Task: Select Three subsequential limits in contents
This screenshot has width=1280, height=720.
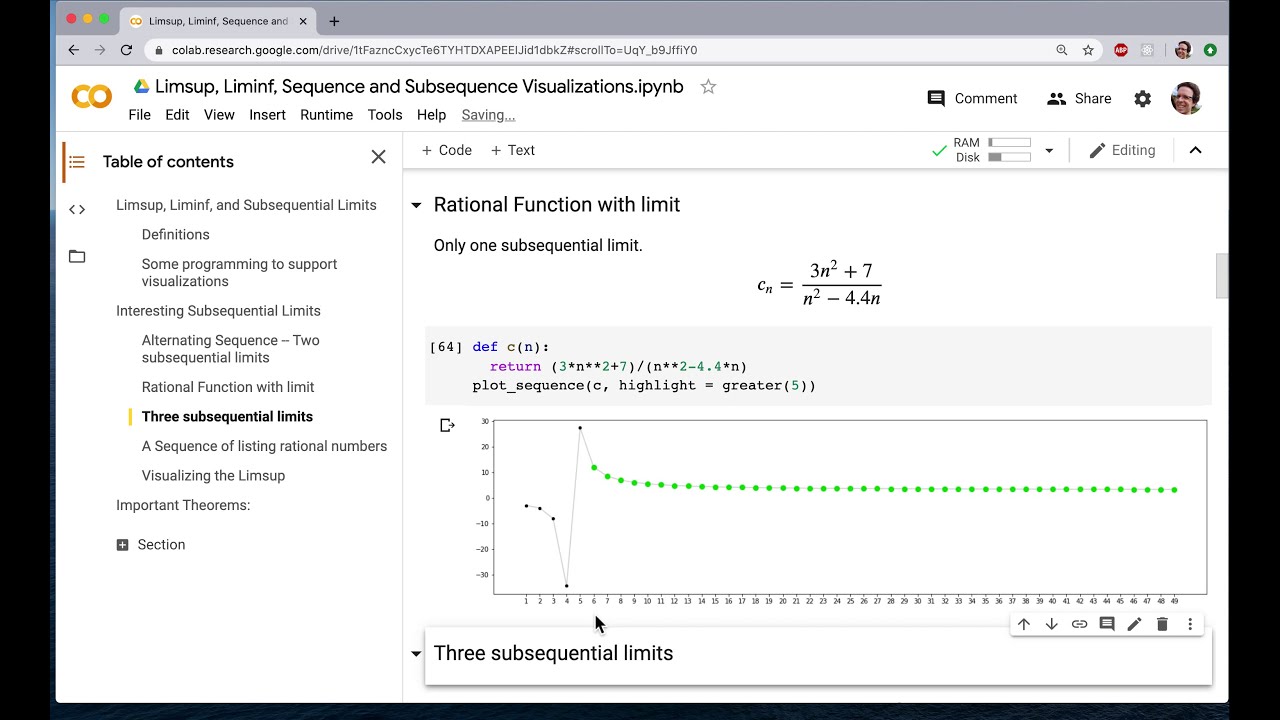Action: point(227,417)
